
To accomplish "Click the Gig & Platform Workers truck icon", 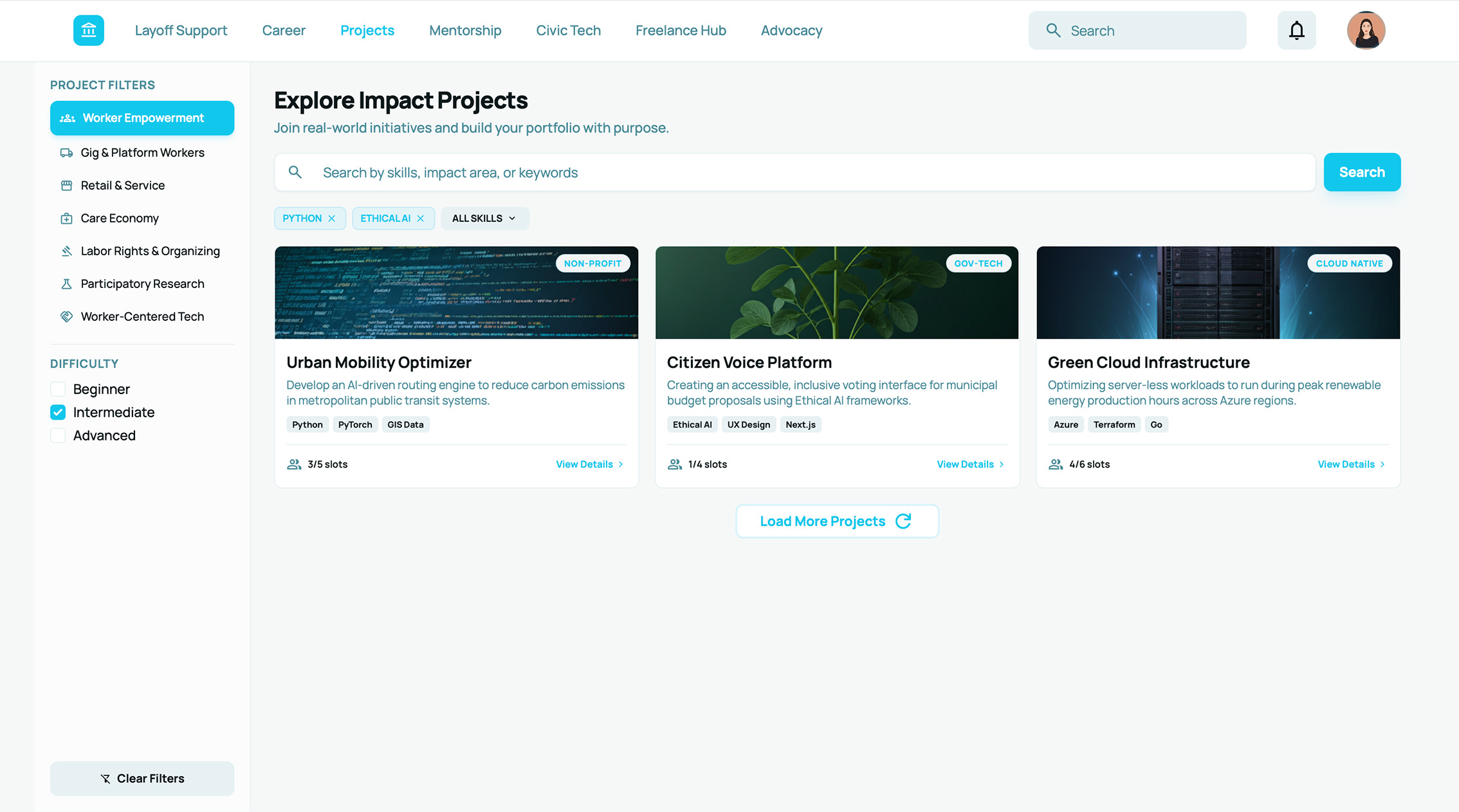I will coord(67,152).
